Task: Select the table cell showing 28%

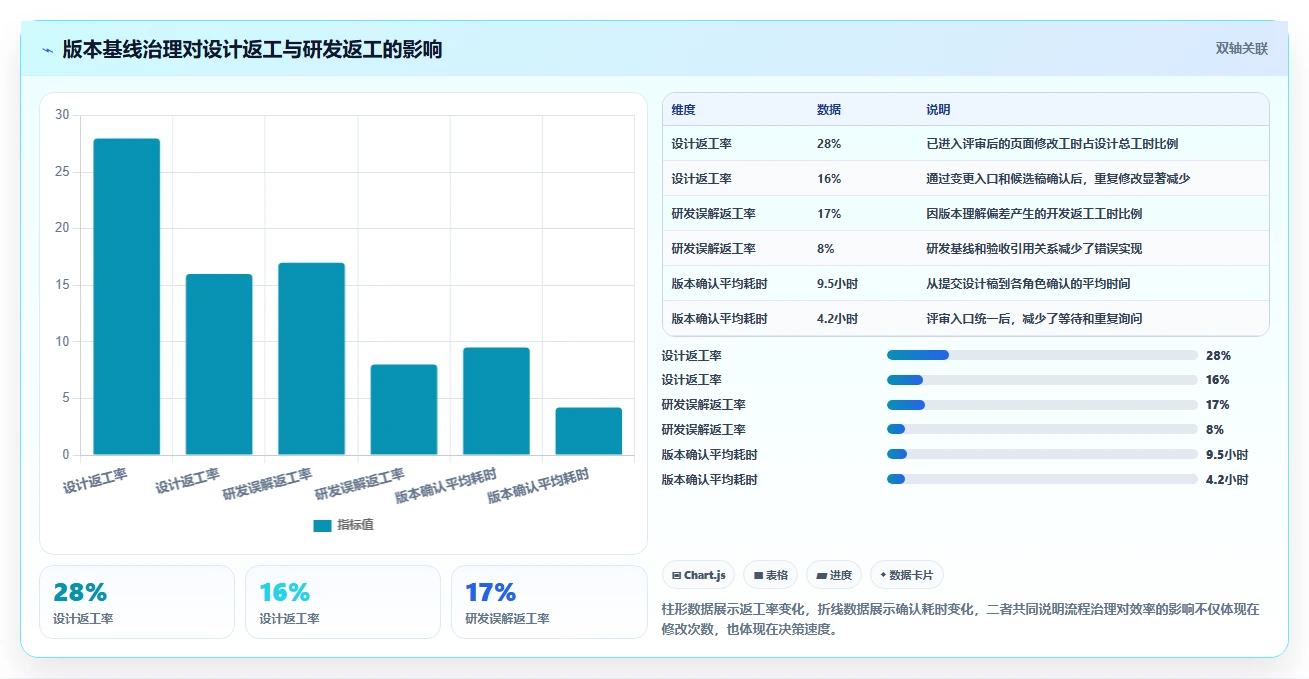Action: click(829, 144)
